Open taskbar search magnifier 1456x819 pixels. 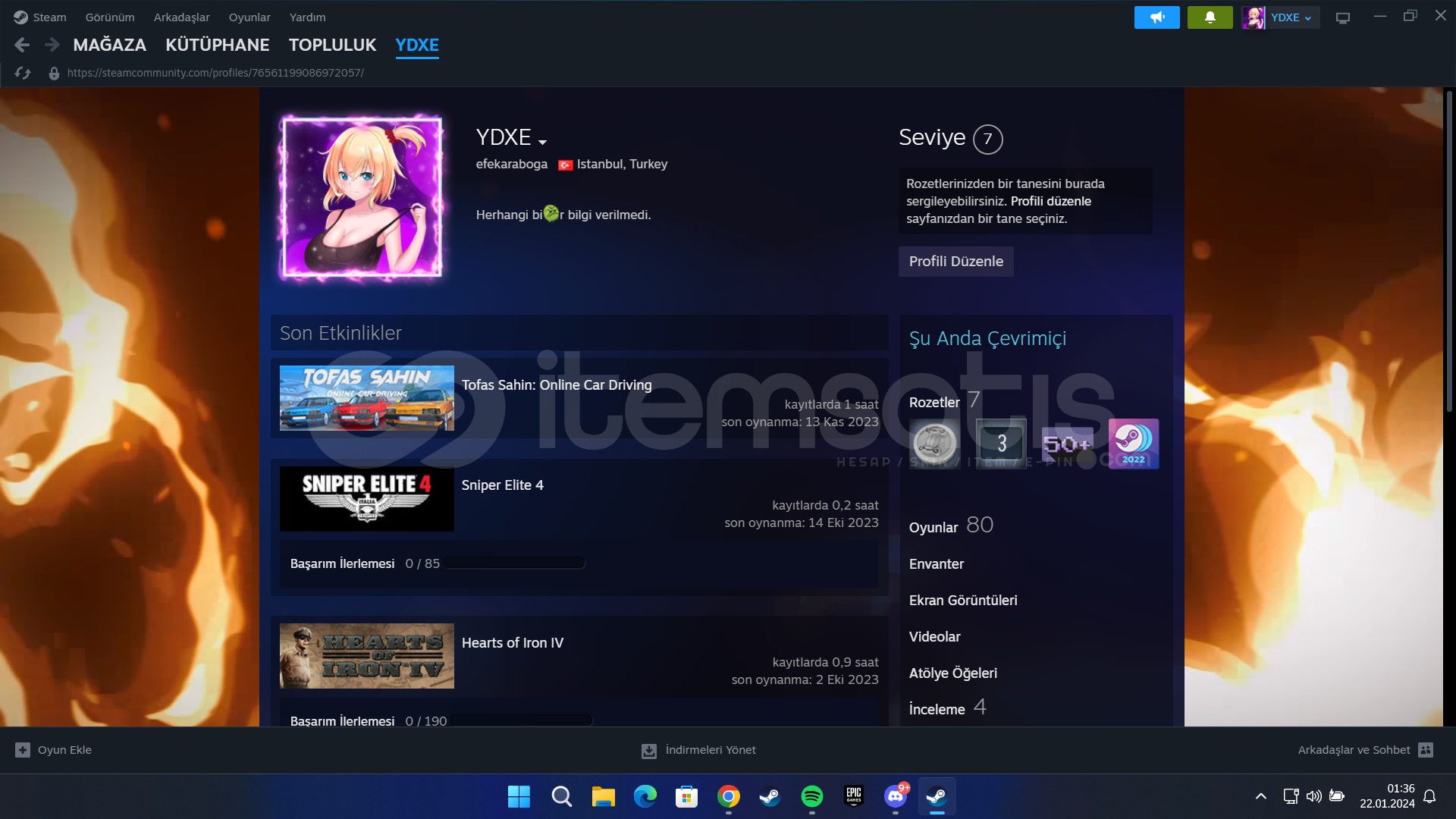(x=561, y=797)
